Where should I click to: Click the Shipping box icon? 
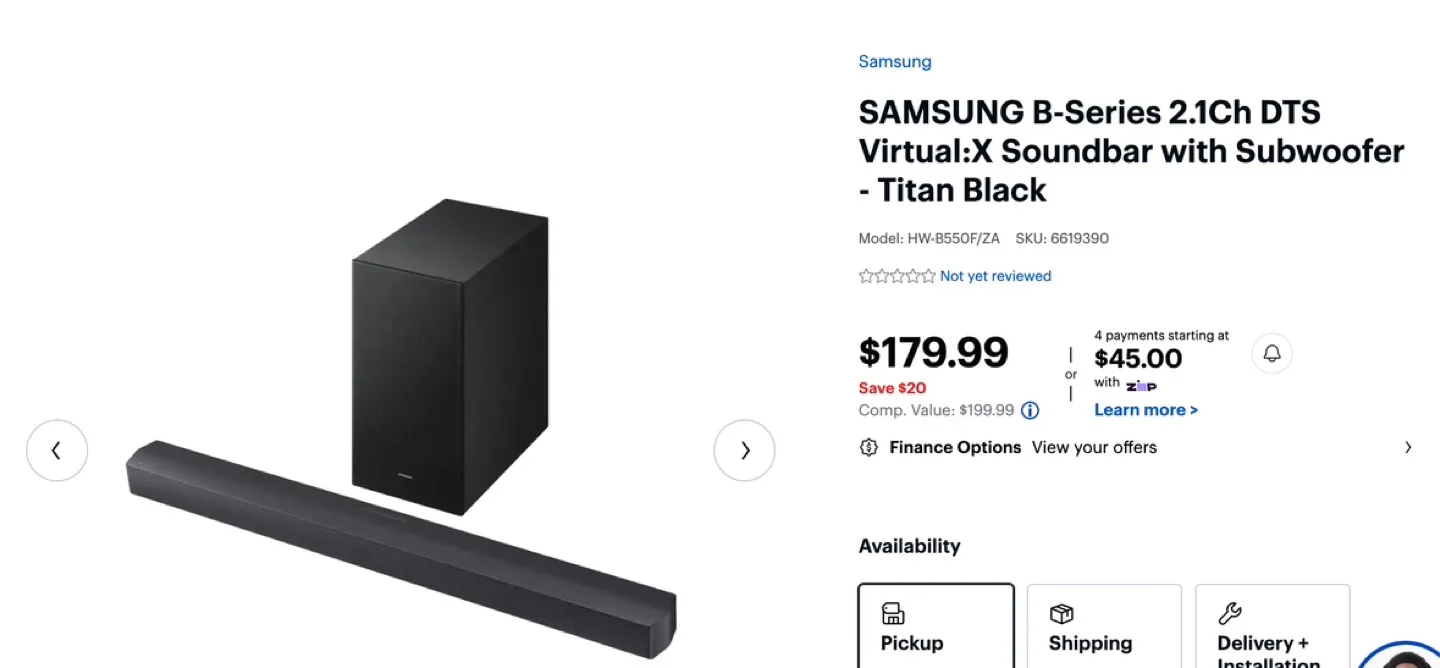[1061, 613]
